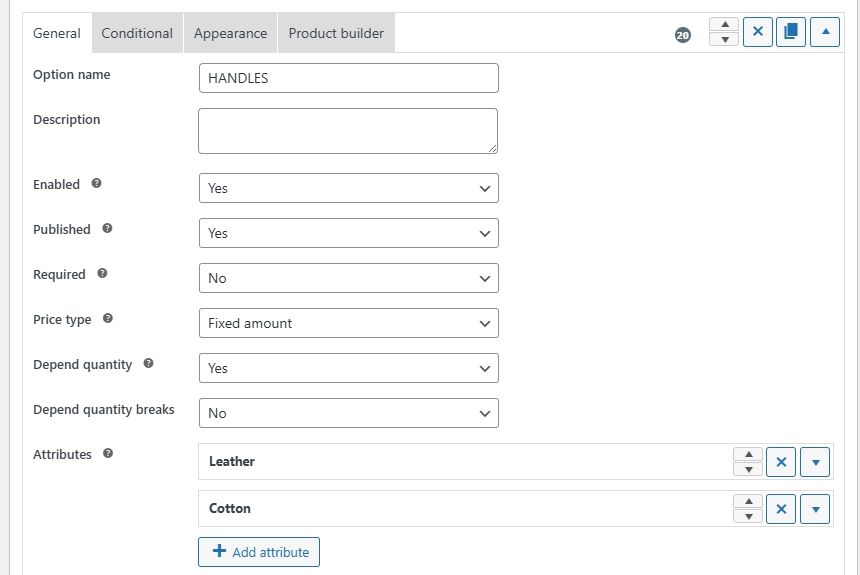Image resolution: width=860 pixels, height=575 pixels.
Task: Switch to the Conditional tab
Action: pyautogui.click(x=137, y=33)
